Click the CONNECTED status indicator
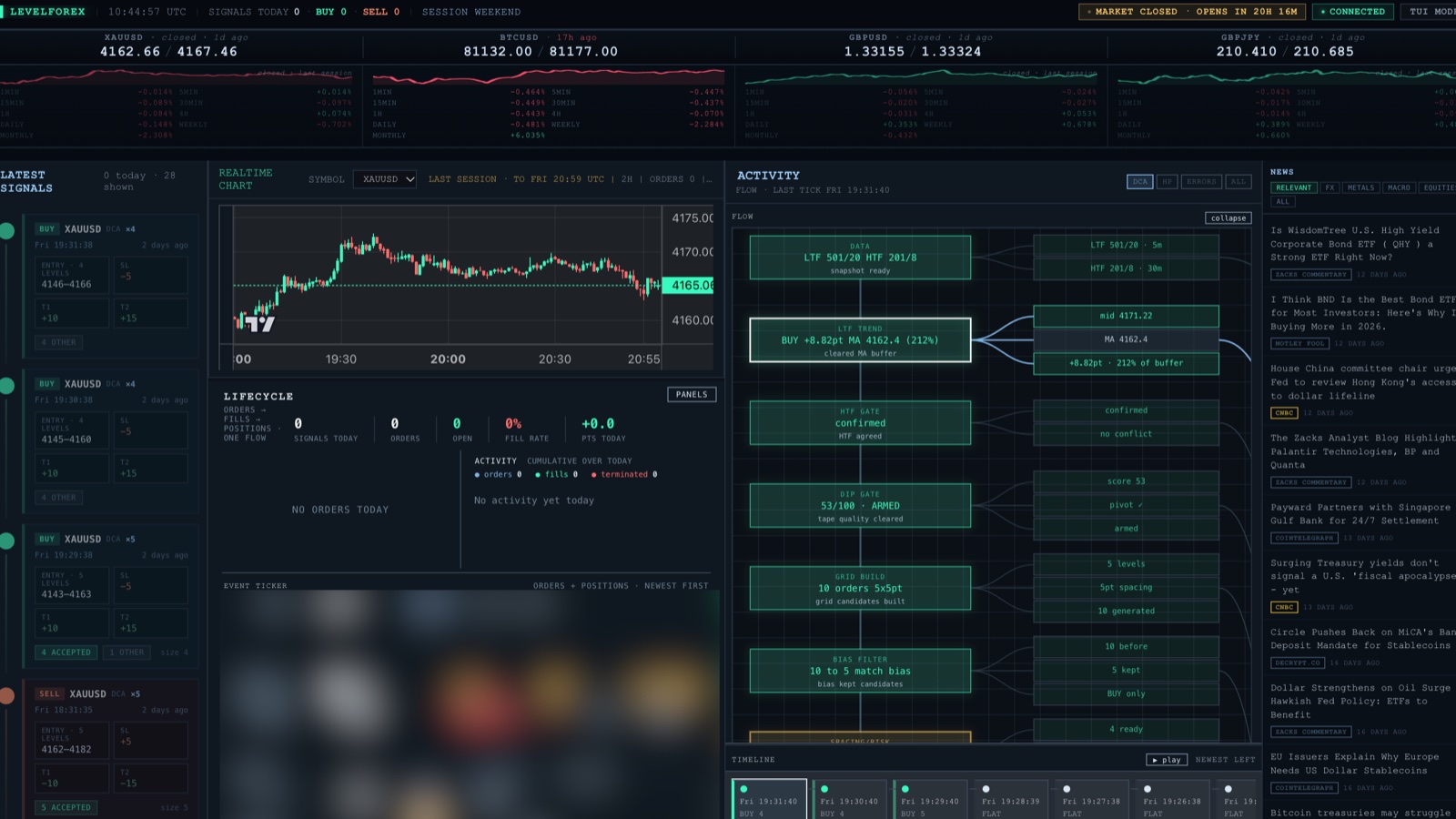 click(x=1352, y=12)
